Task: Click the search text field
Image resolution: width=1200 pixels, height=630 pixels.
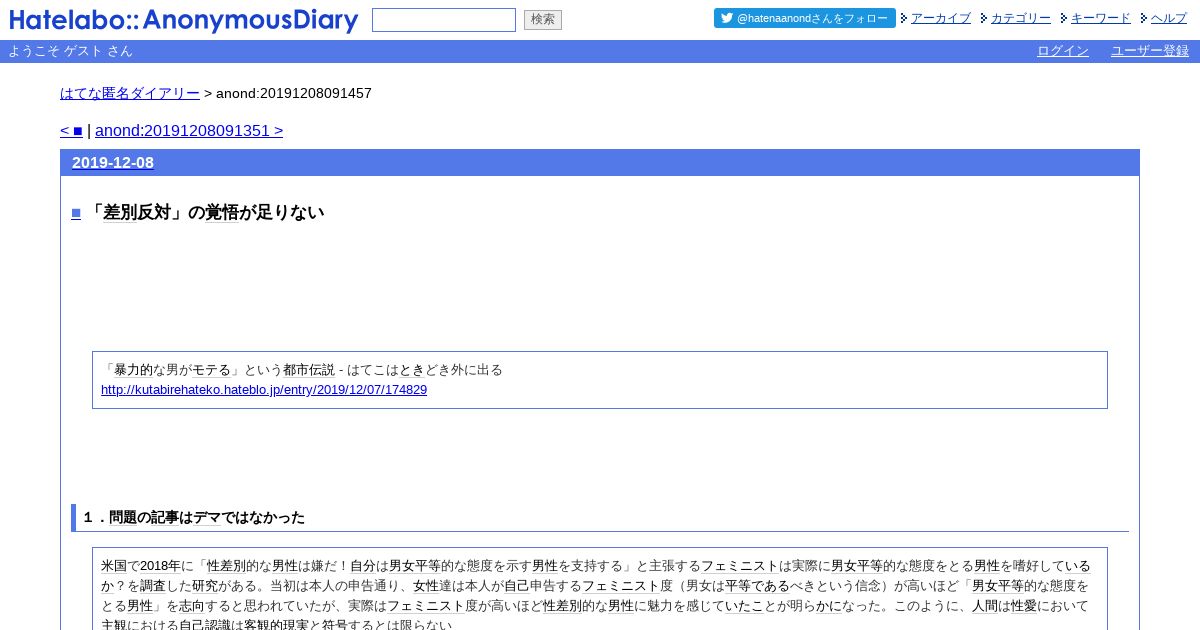Action: (x=444, y=20)
